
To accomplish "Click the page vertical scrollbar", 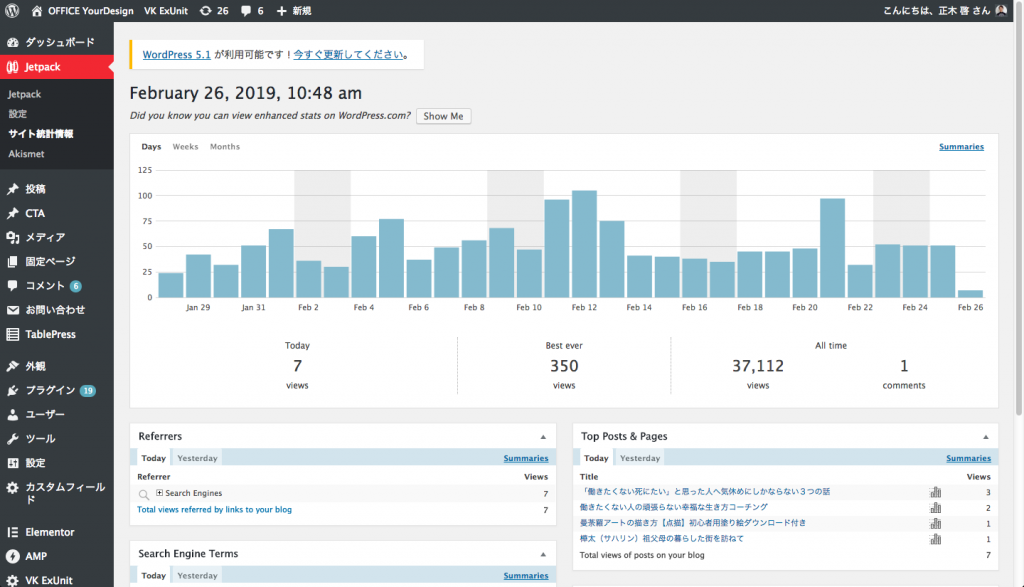I will tap(1018, 300).
